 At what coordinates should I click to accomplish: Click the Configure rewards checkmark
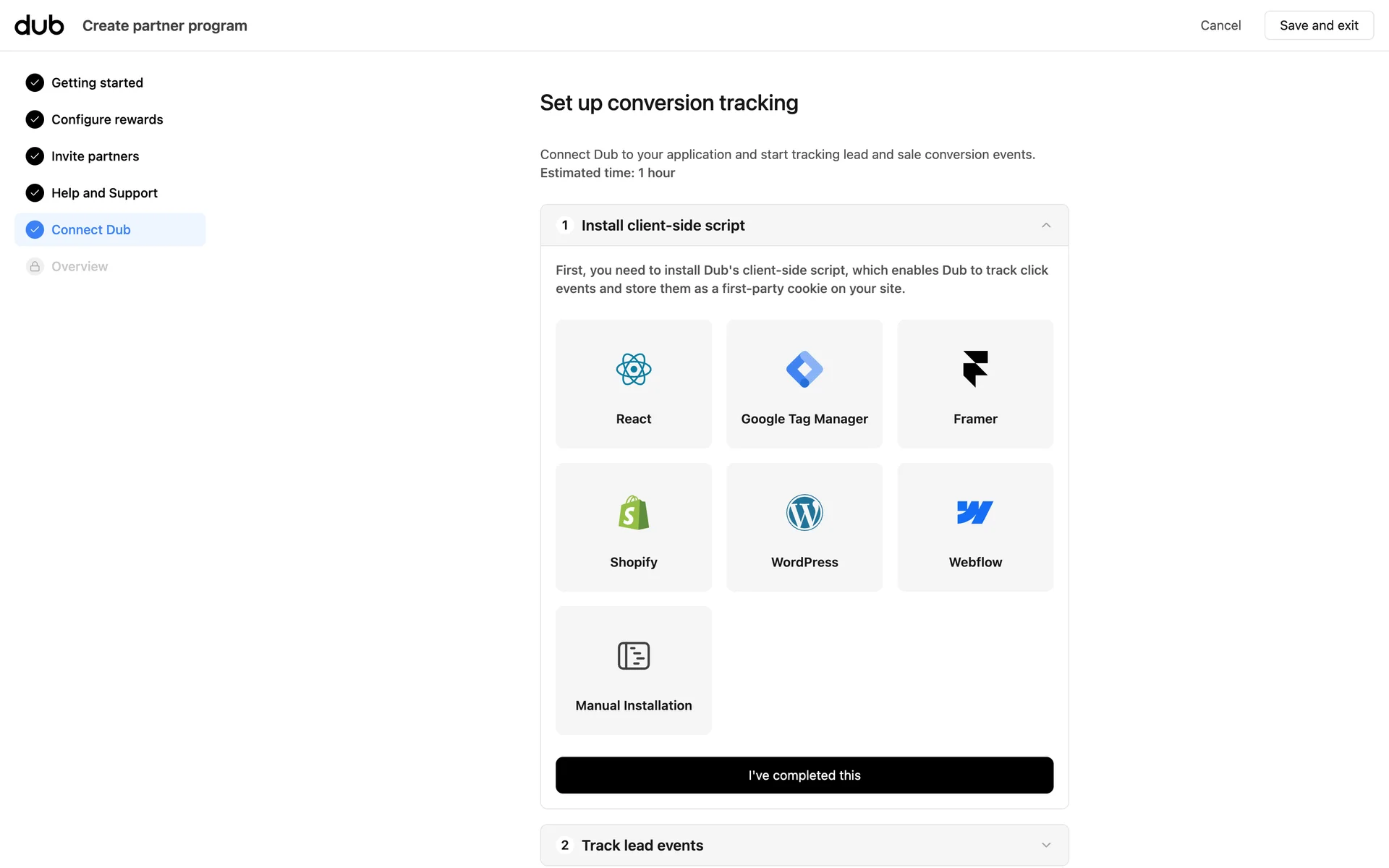[x=35, y=120]
